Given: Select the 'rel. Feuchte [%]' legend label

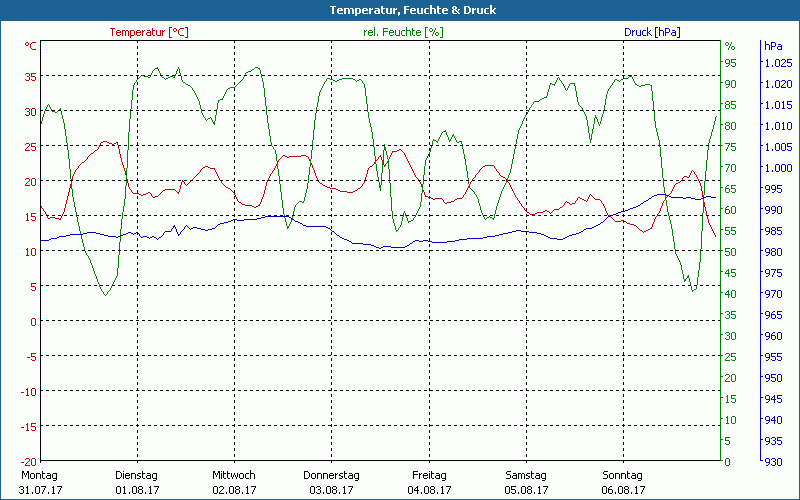Looking at the screenshot, I should (x=403, y=32).
